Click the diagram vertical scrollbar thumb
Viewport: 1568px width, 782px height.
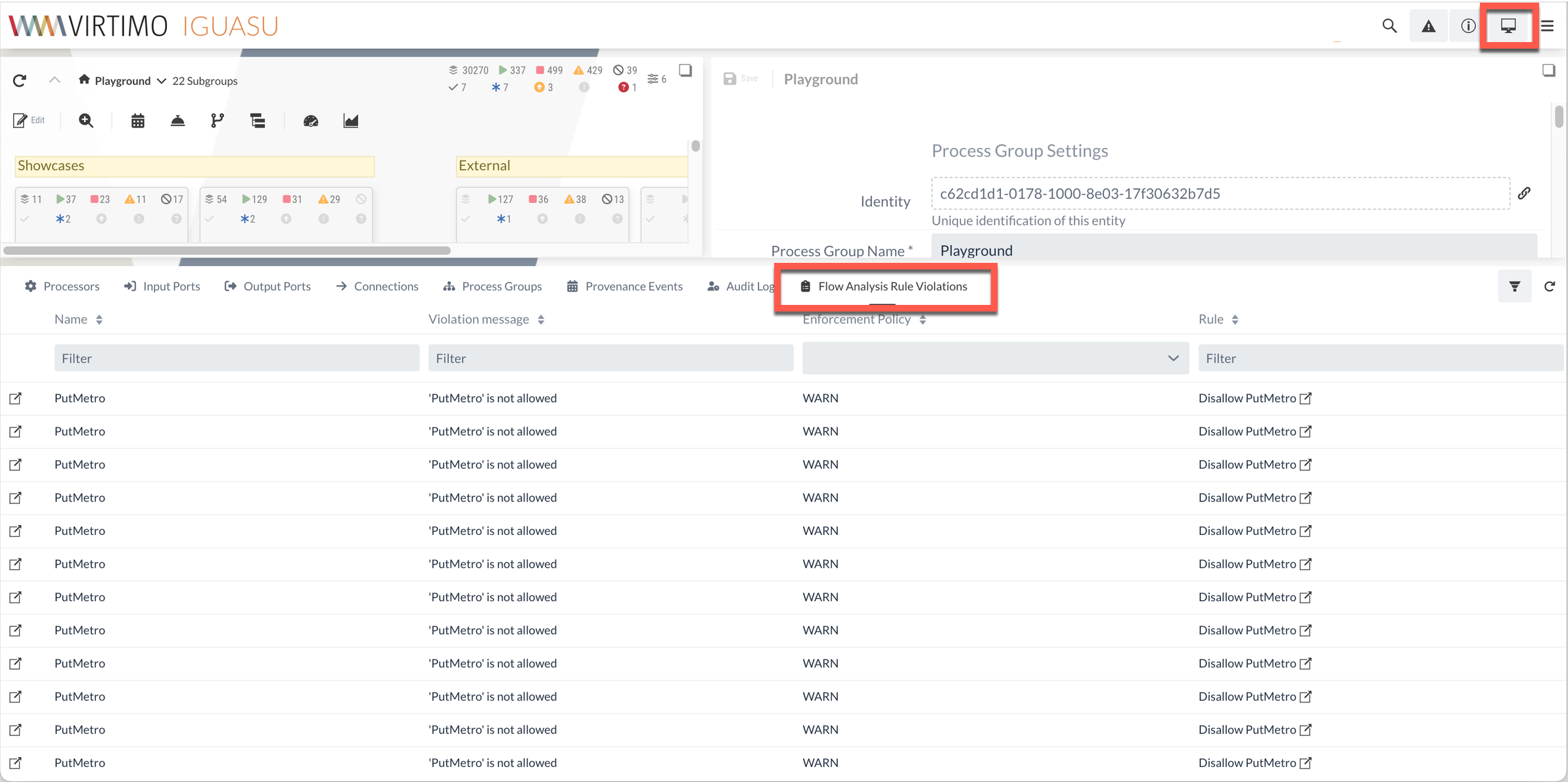click(x=696, y=146)
